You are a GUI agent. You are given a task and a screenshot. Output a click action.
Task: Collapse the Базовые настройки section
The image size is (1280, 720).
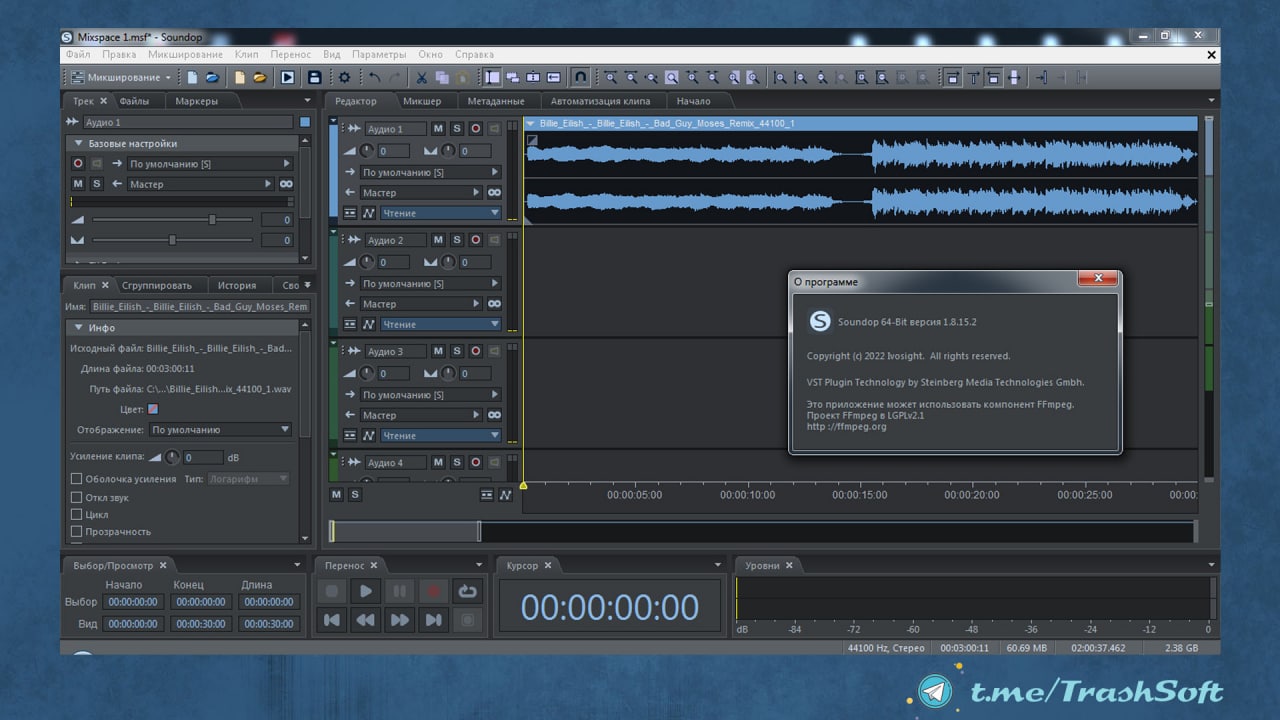79,144
